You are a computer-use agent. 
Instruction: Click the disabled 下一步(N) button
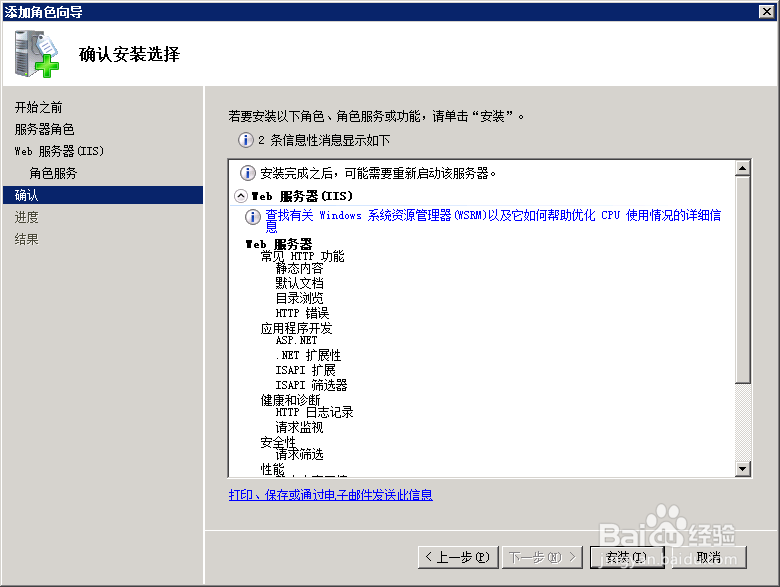tap(542, 557)
